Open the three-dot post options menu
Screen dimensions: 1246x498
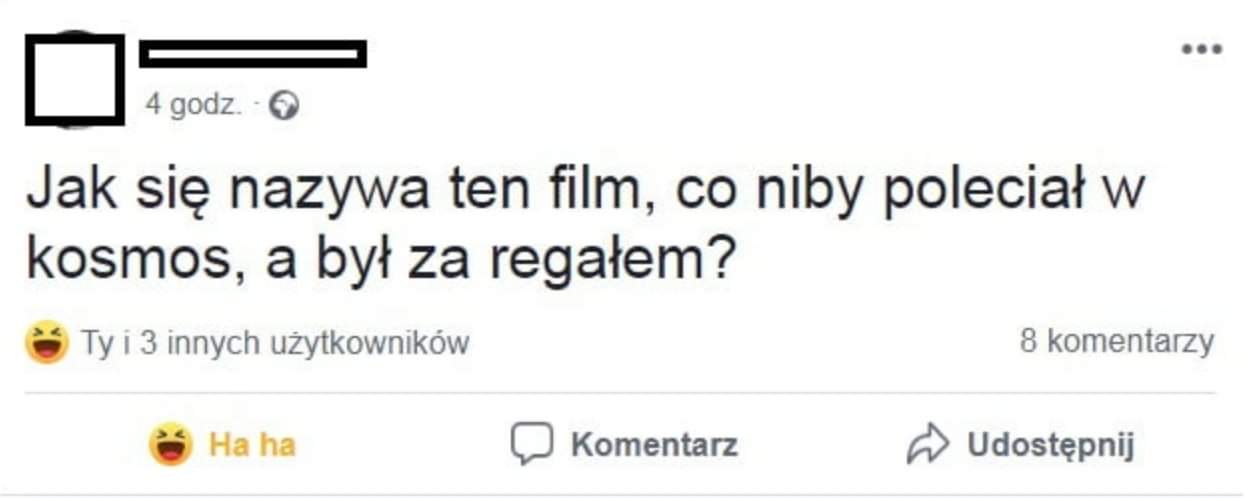(1201, 49)
